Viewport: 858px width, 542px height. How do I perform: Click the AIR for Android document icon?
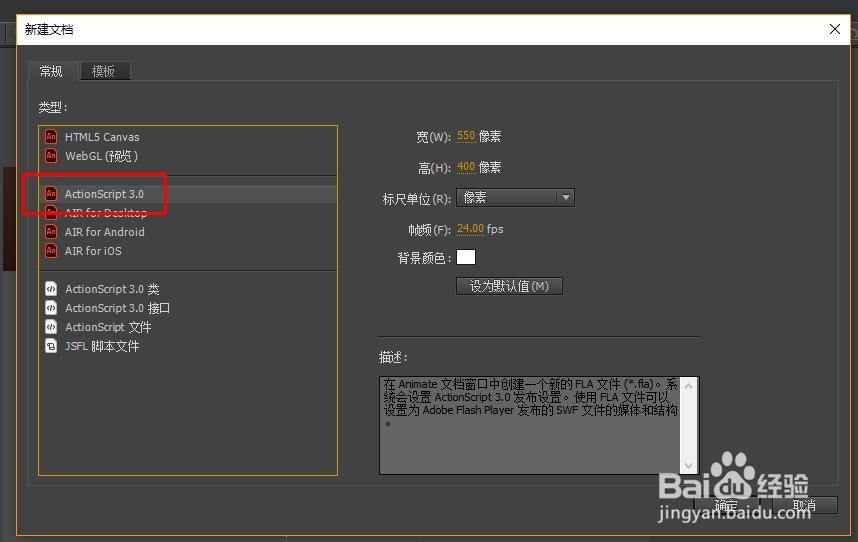51,231
